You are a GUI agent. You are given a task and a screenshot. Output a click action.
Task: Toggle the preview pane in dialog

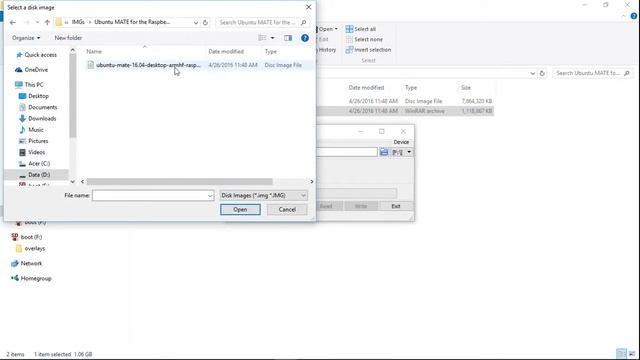click(288, 38)
